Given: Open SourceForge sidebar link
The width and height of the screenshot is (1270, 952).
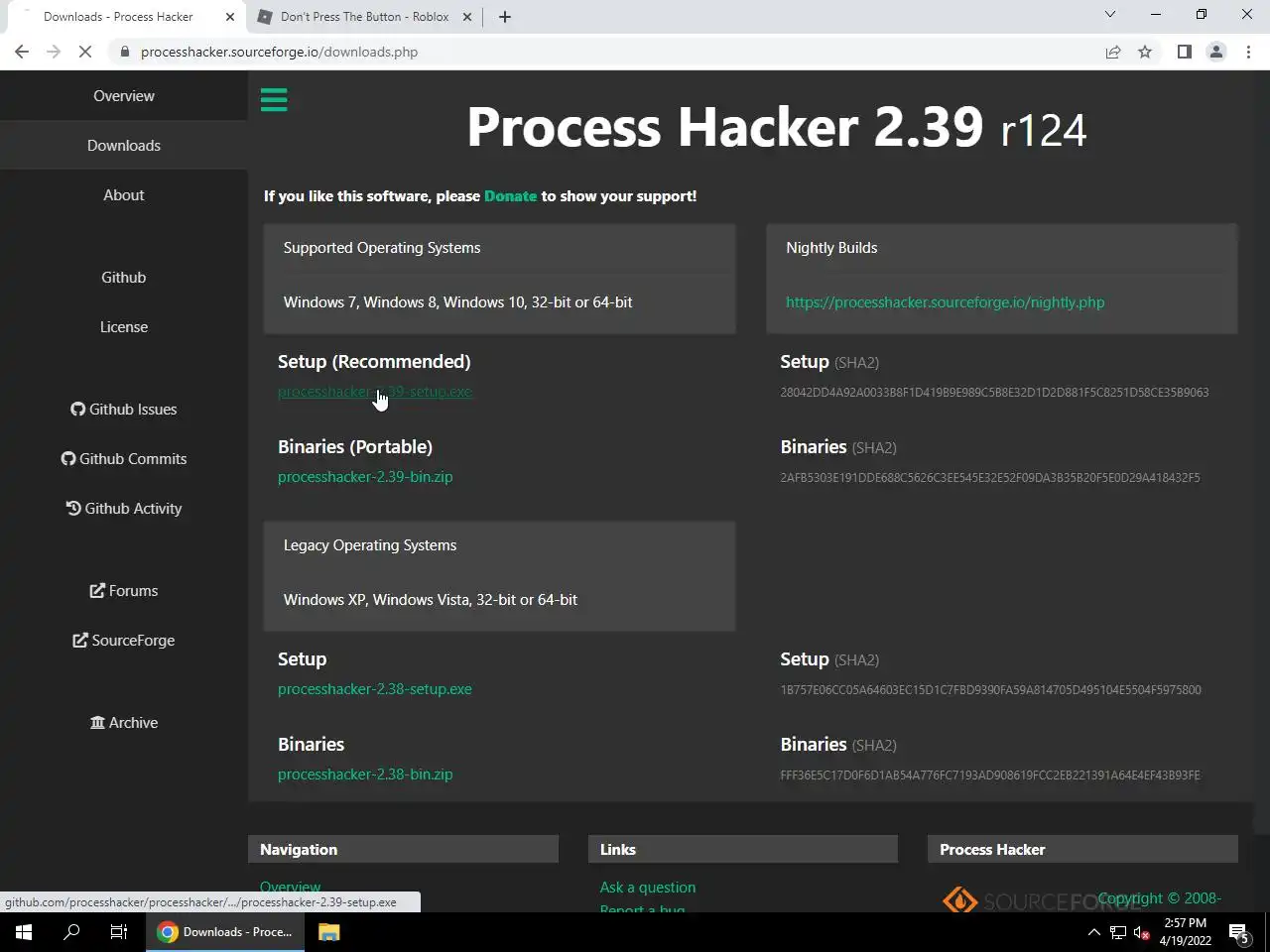Looking at the screenshot, I should tap(124, 641).
